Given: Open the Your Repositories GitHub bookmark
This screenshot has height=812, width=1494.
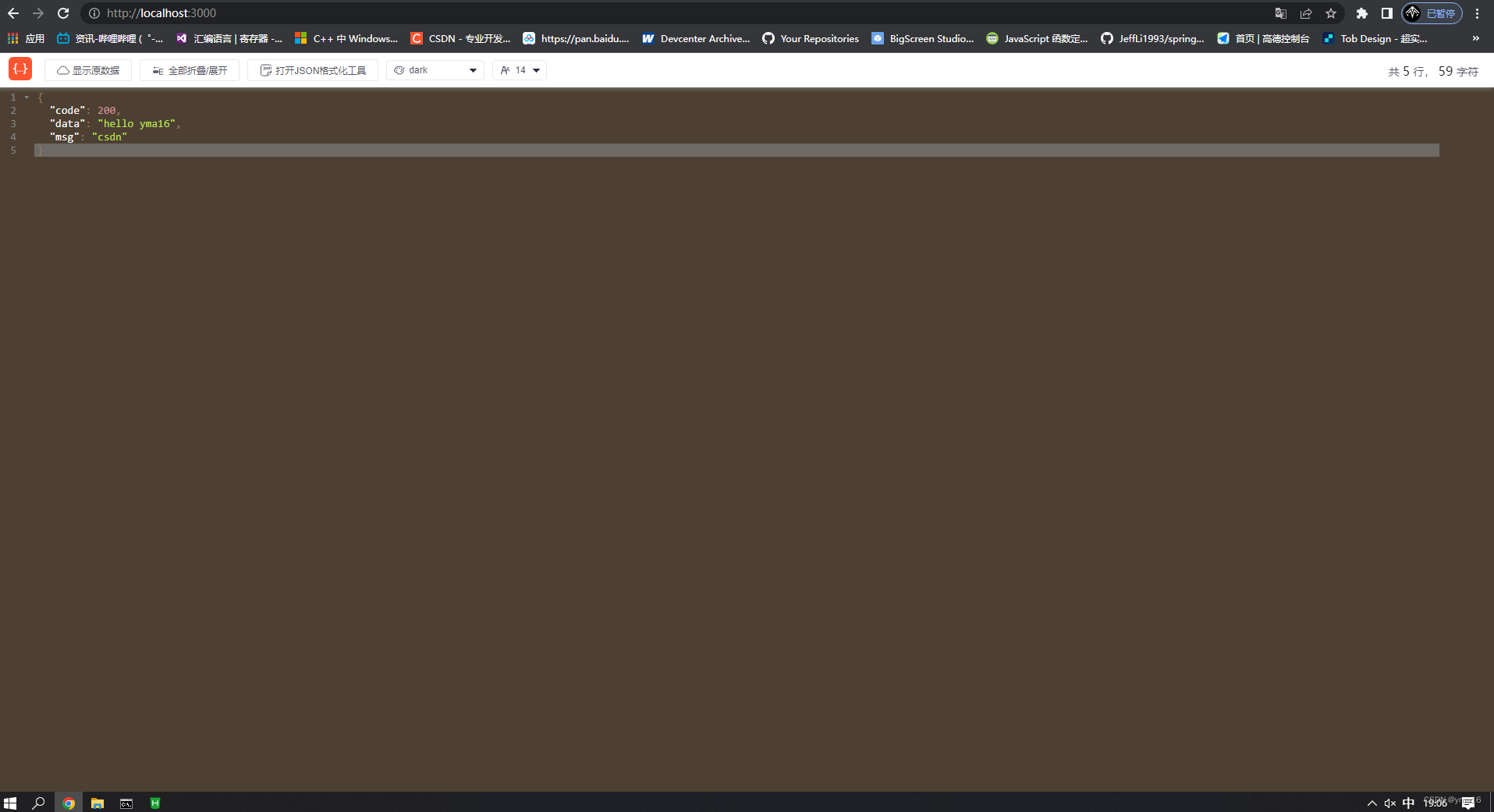Looking at the screenshot, I should [811, 38].
